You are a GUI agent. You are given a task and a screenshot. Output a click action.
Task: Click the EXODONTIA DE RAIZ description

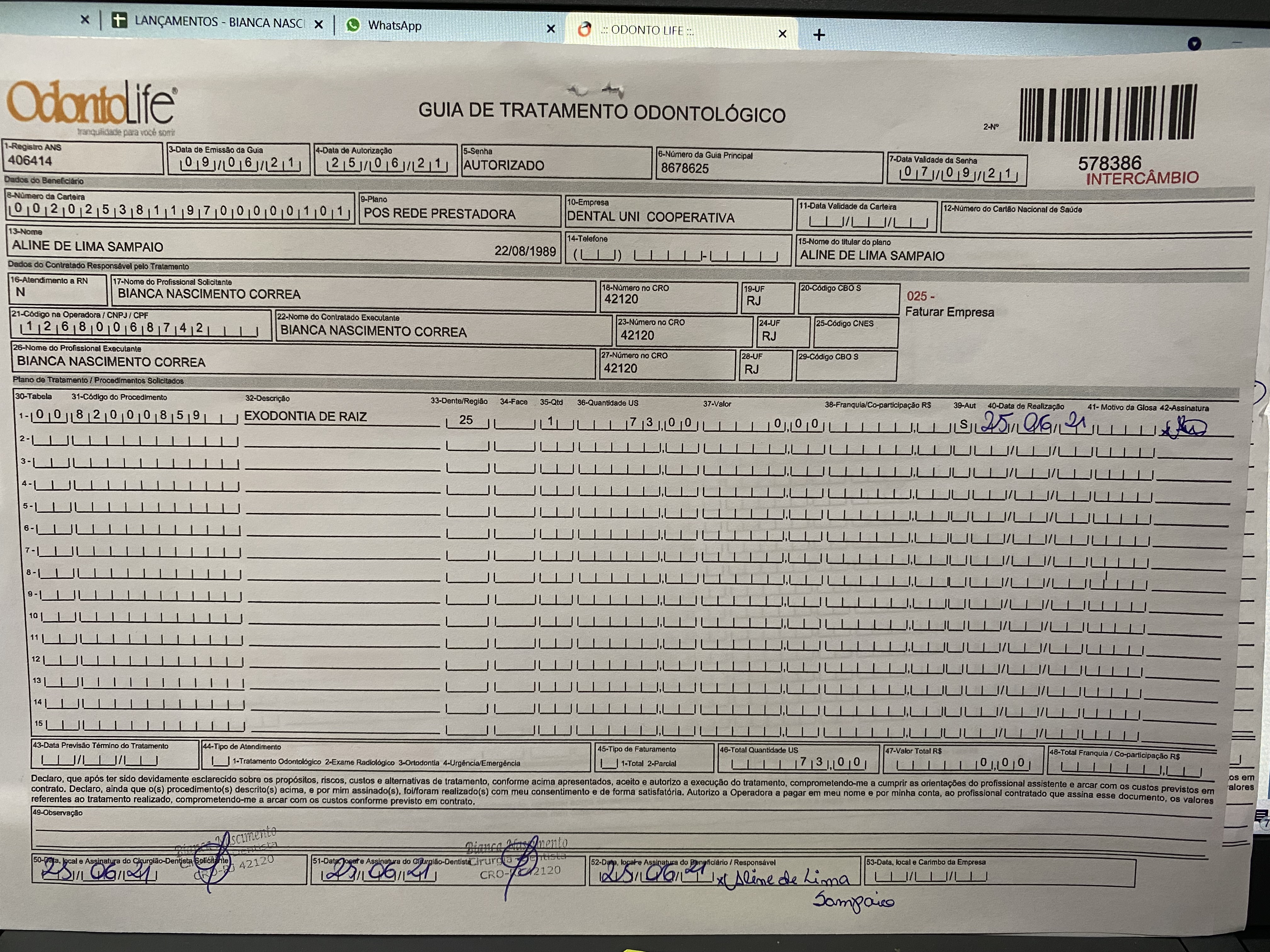point(306,416)
